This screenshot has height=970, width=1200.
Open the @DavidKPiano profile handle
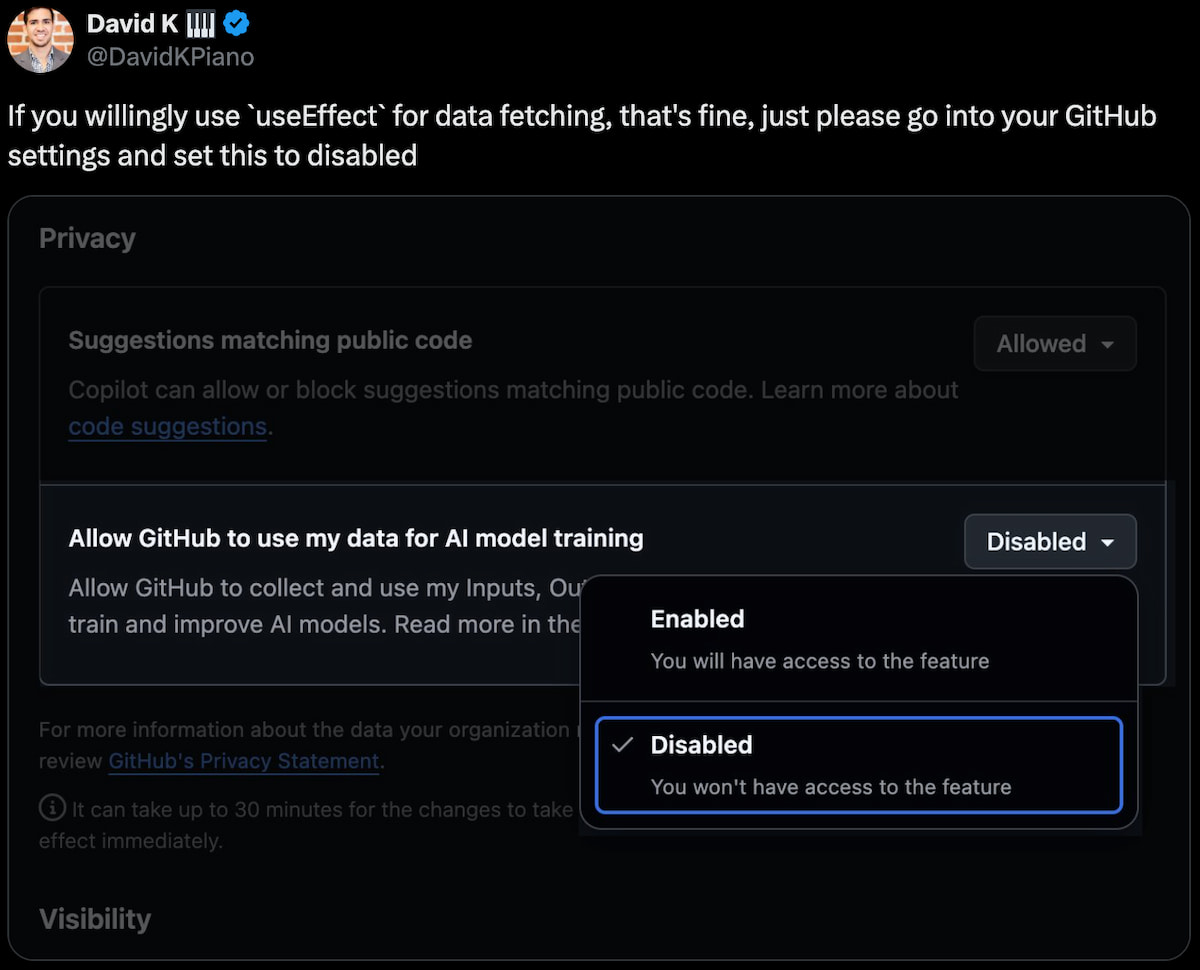click(x=171, y=57)
